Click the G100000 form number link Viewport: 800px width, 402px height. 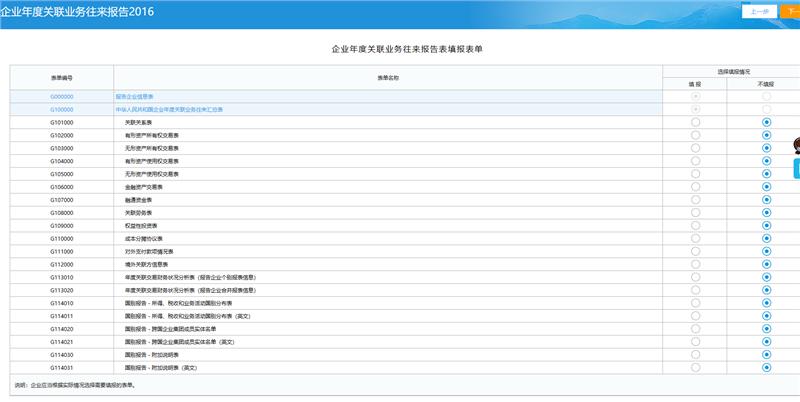(62, 109)
